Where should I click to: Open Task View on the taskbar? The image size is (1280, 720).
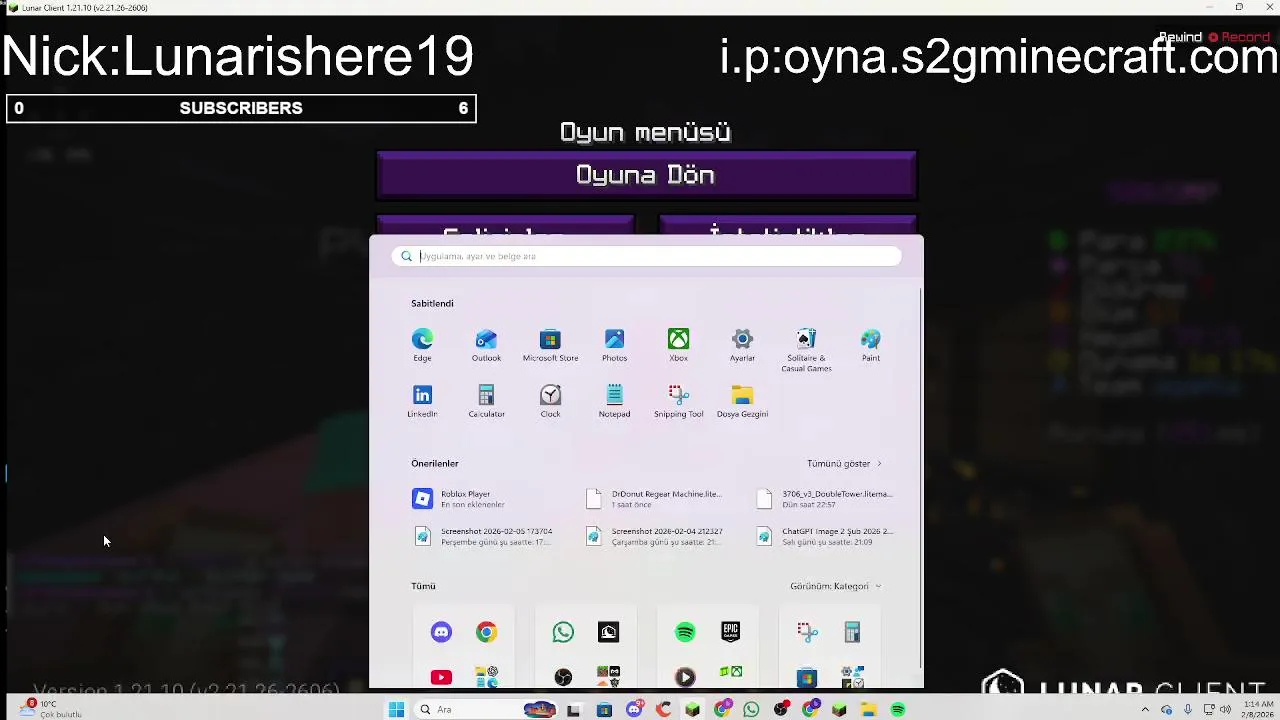pyautogui.click(x=573, y=710)
